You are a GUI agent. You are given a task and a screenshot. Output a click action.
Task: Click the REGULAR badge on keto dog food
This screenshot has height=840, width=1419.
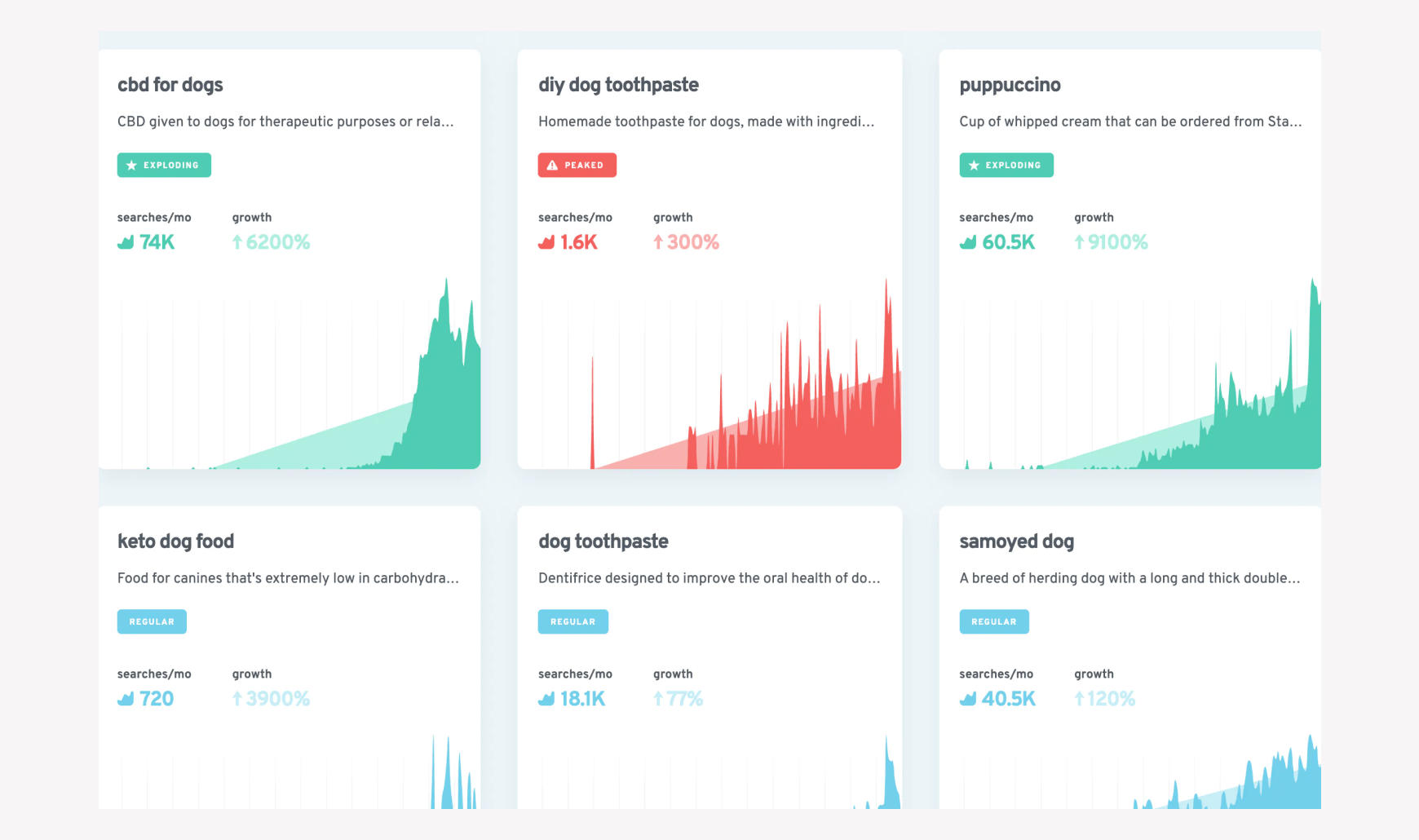click(152, 621)
